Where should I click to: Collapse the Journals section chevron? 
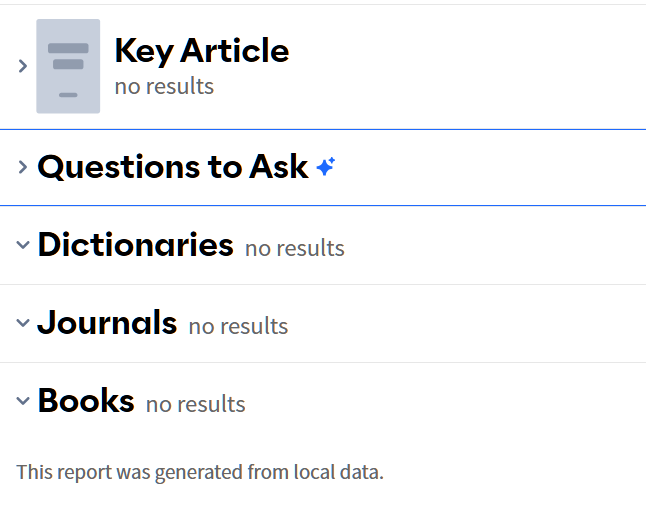(23, 323)
